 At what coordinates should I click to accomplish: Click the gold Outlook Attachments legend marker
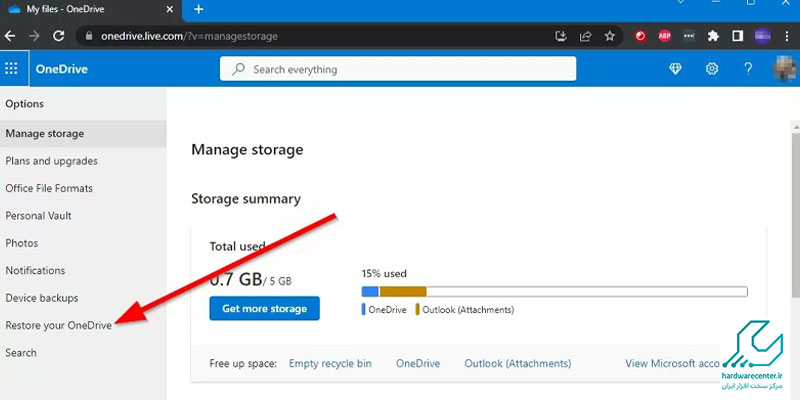click(417, 309)
